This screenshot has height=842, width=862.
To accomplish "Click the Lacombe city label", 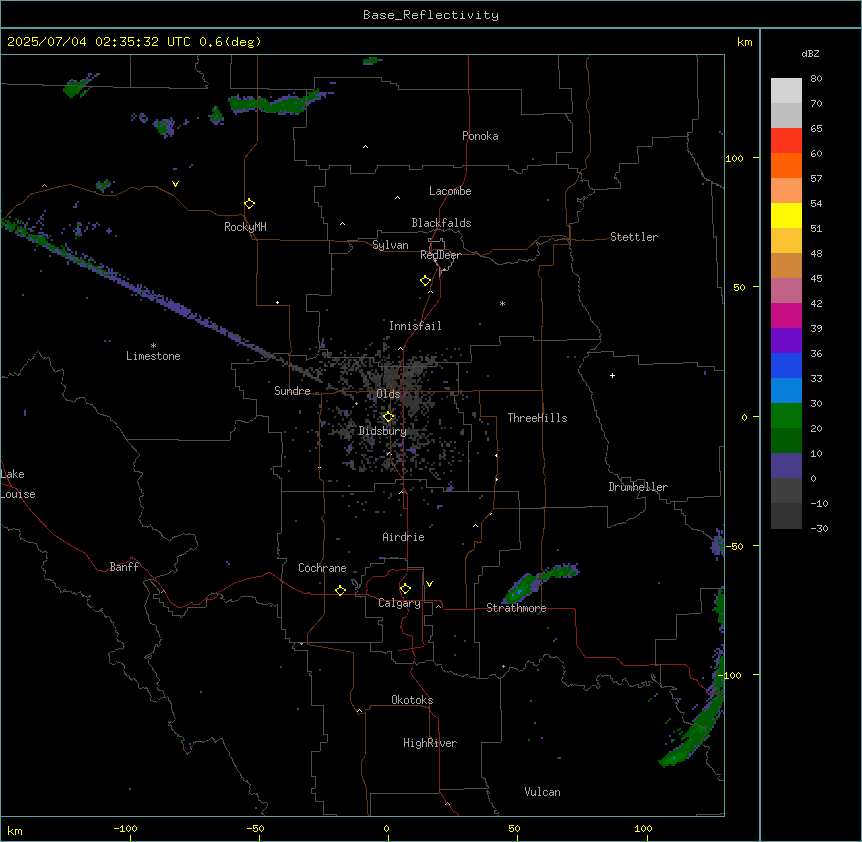I will 450,191.
